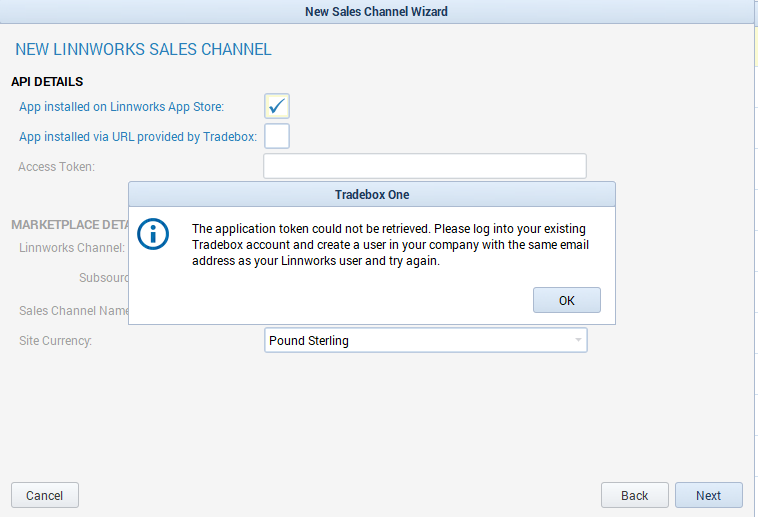This screenshot has height=517, width=758.
Task: Click the token error message text
Action: [x=388, y=245]
